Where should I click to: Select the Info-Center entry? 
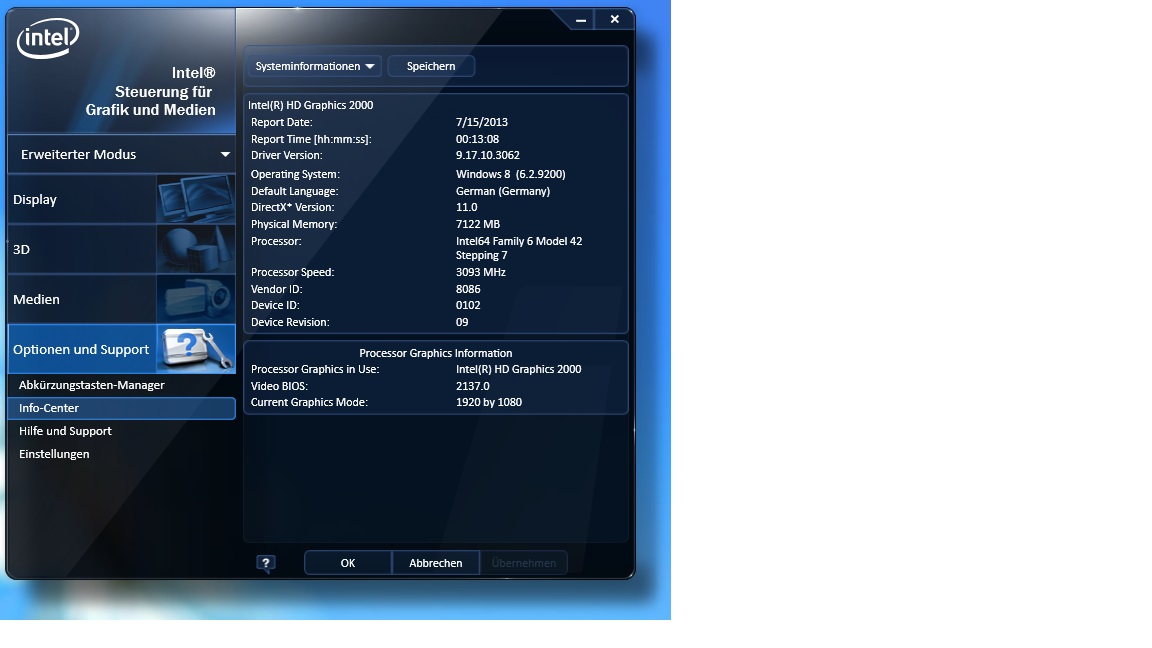[x=121, y=408]
